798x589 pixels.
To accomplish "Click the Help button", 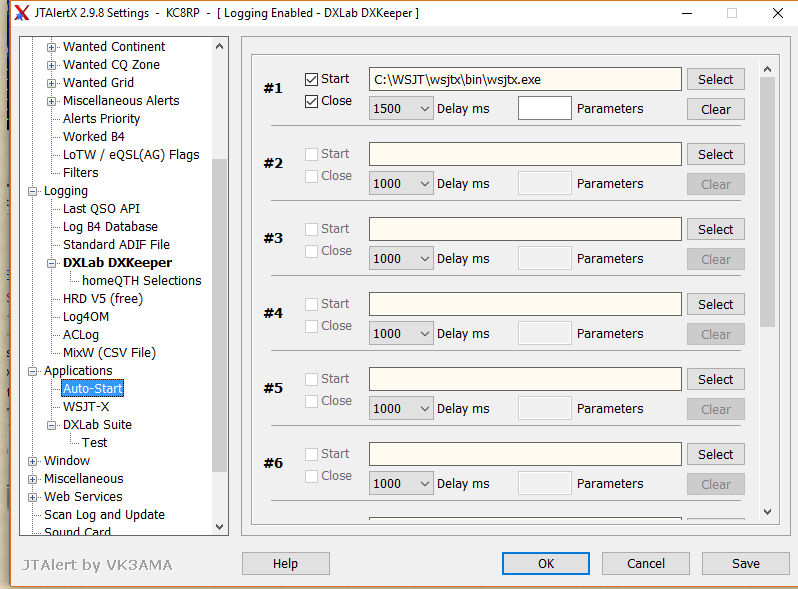I will (x=286, y=564).
